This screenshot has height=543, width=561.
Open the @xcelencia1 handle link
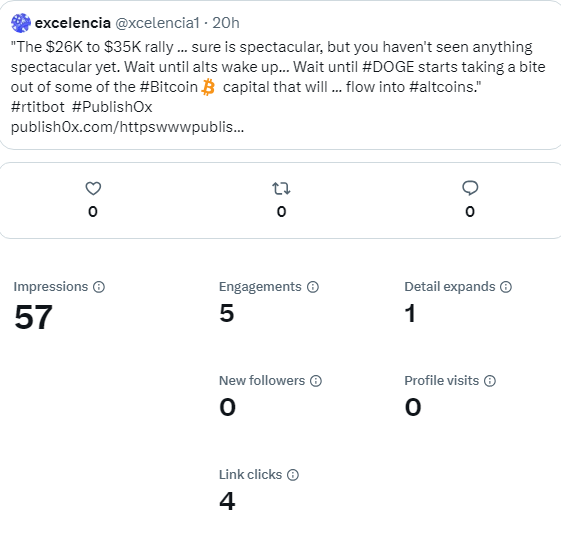(157, 23)
